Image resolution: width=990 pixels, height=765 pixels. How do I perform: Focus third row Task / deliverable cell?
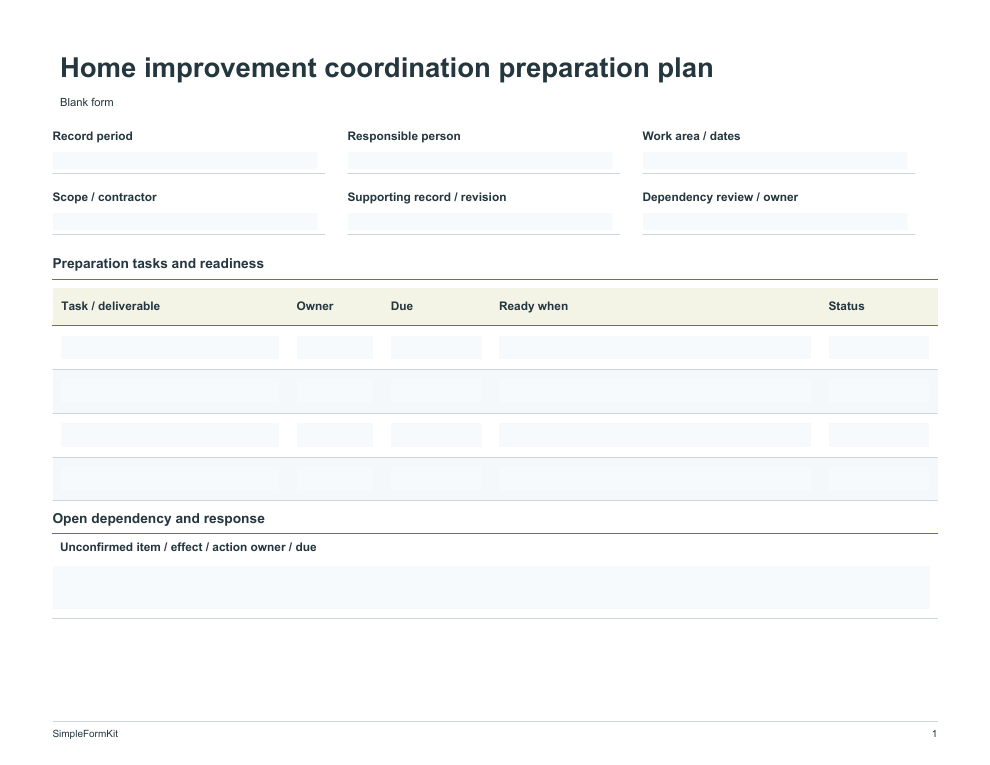click(170, 435)
